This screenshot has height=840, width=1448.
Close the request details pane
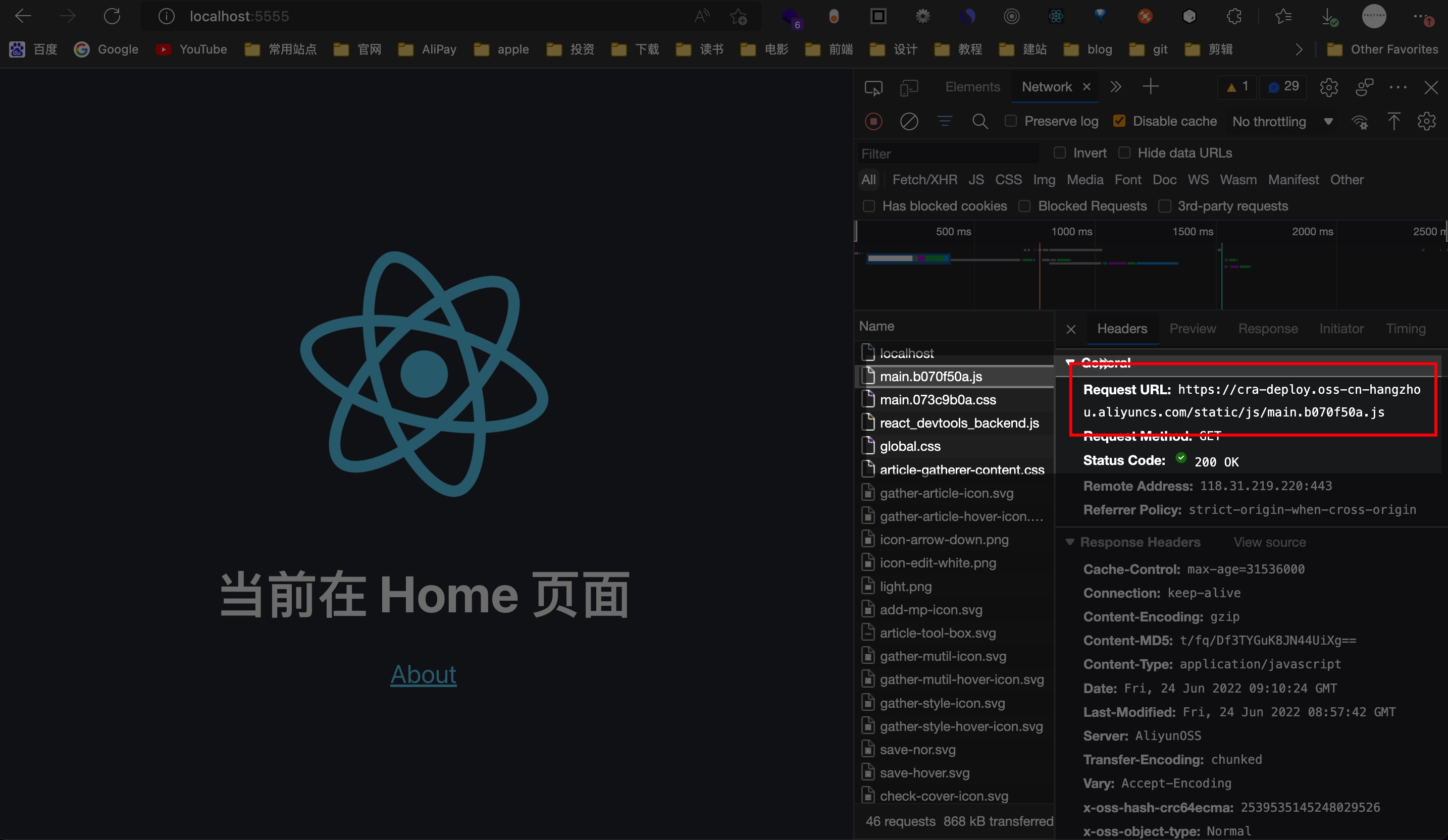1071,329
